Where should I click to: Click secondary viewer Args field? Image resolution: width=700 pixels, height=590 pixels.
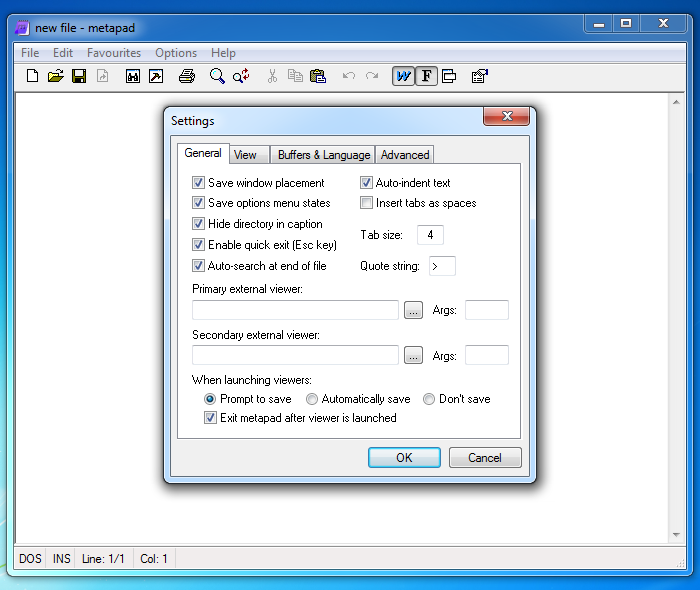click(x=487, y=355)
